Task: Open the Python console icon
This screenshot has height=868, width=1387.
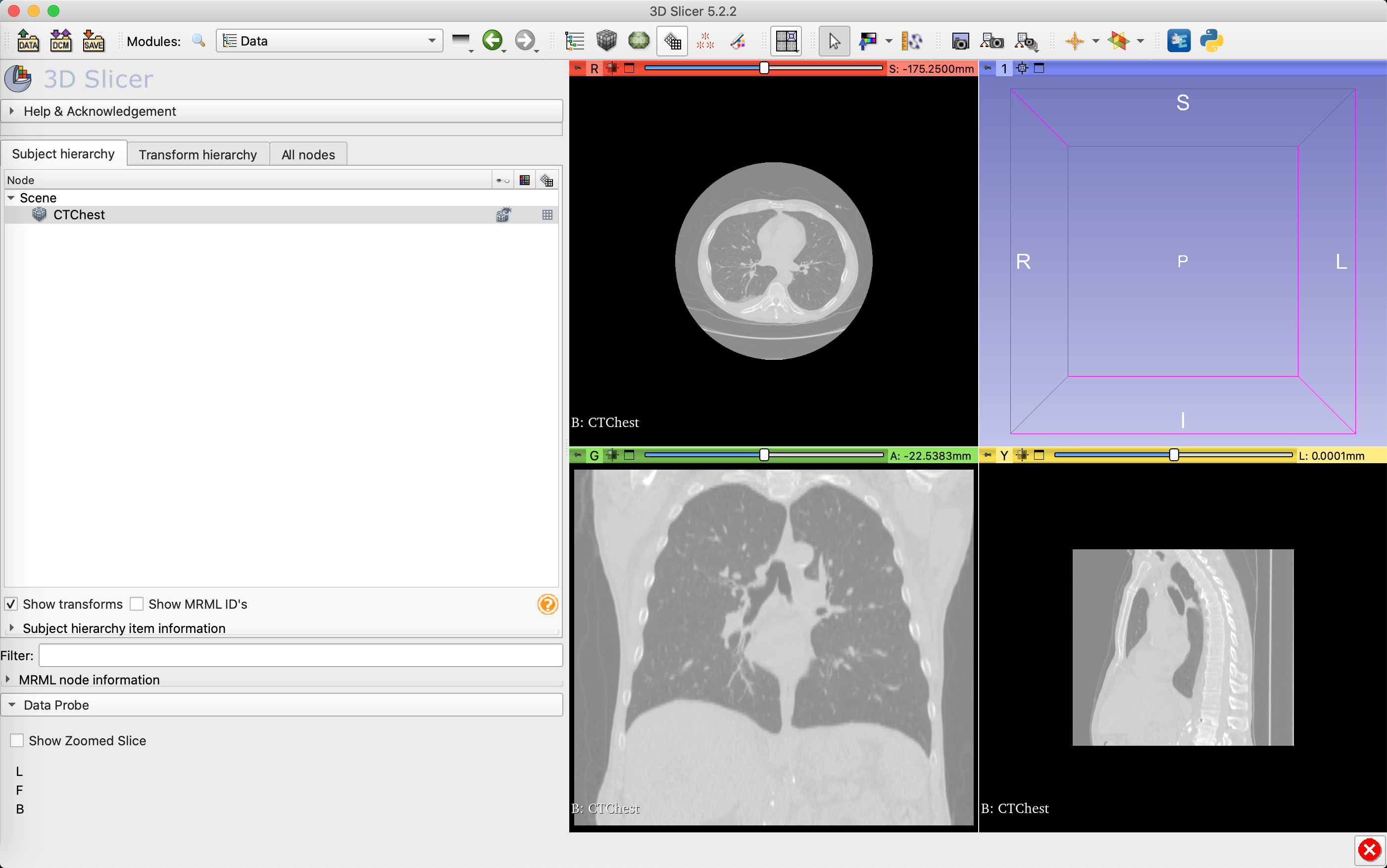Action: click(x=1211, y=41)
